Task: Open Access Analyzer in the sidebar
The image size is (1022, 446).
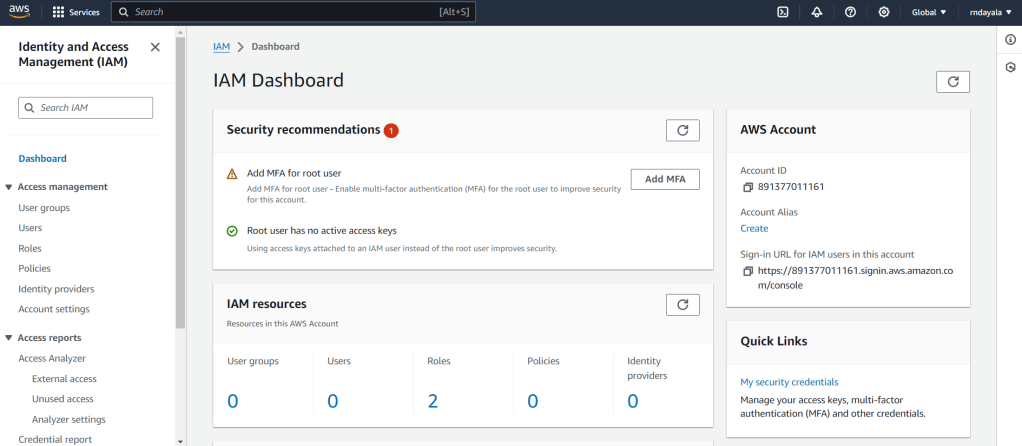Action: tap(52, 359)
